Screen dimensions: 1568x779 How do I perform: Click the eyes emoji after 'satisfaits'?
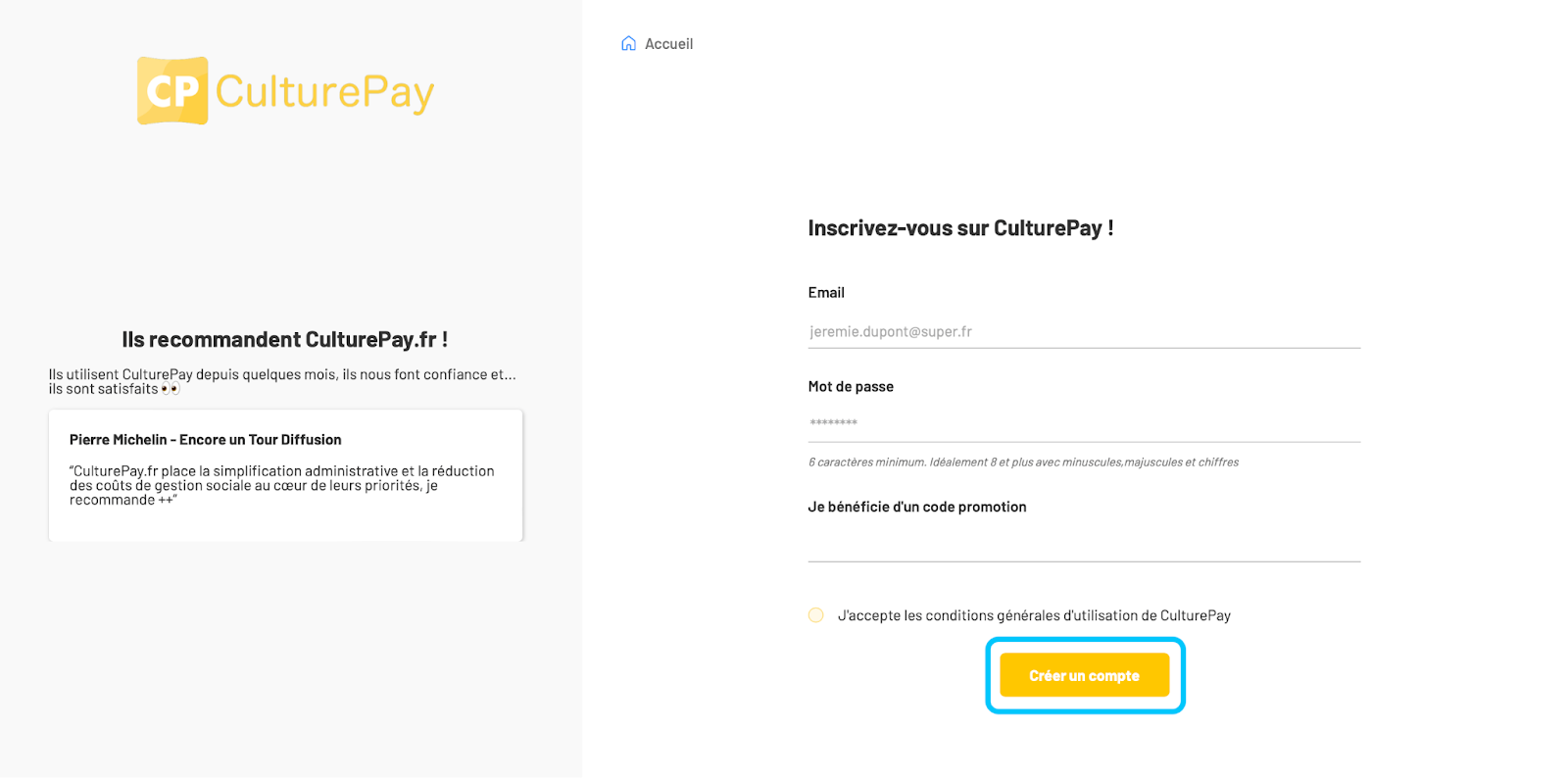pyautogui.click(x=171, y=389)
